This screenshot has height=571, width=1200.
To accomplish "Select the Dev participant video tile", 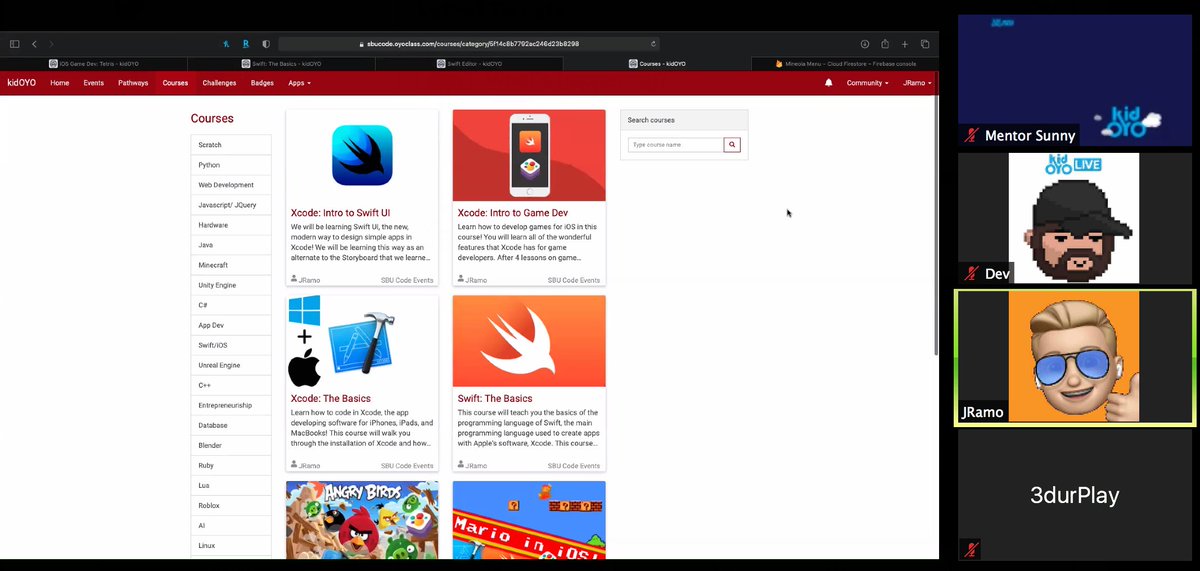I will pyautogui.click(x=1075, y=218).
